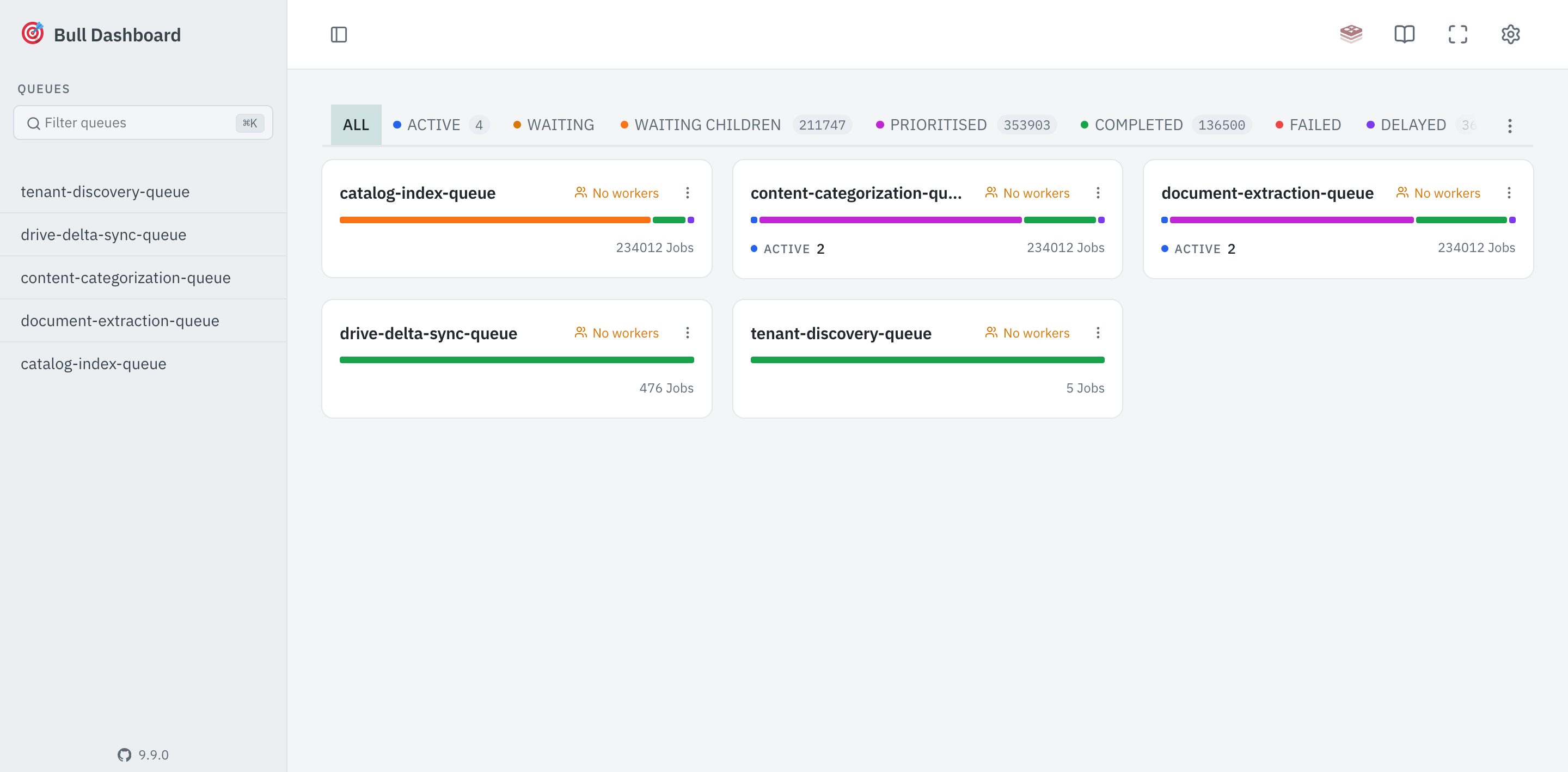This screenshot has width=1568, height=772.
Task: Click the 353903 badge on PRIORITISED tab
Action: point(1027,125)
